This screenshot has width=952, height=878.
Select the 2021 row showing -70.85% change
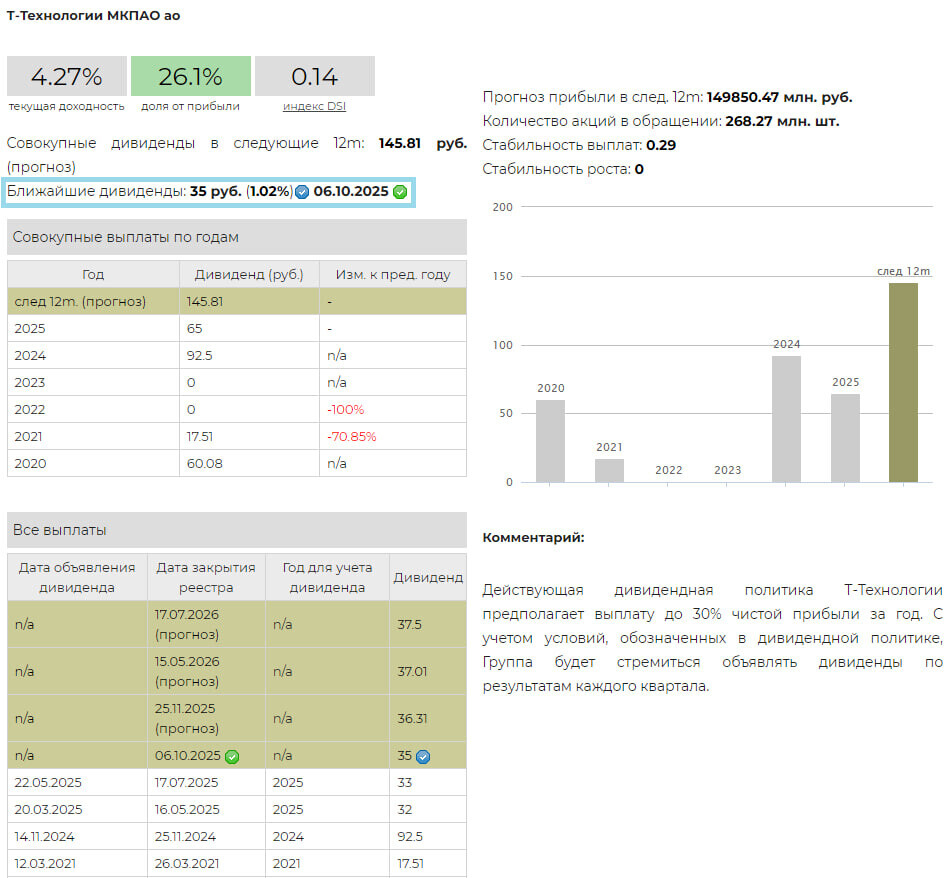[237, 437]
